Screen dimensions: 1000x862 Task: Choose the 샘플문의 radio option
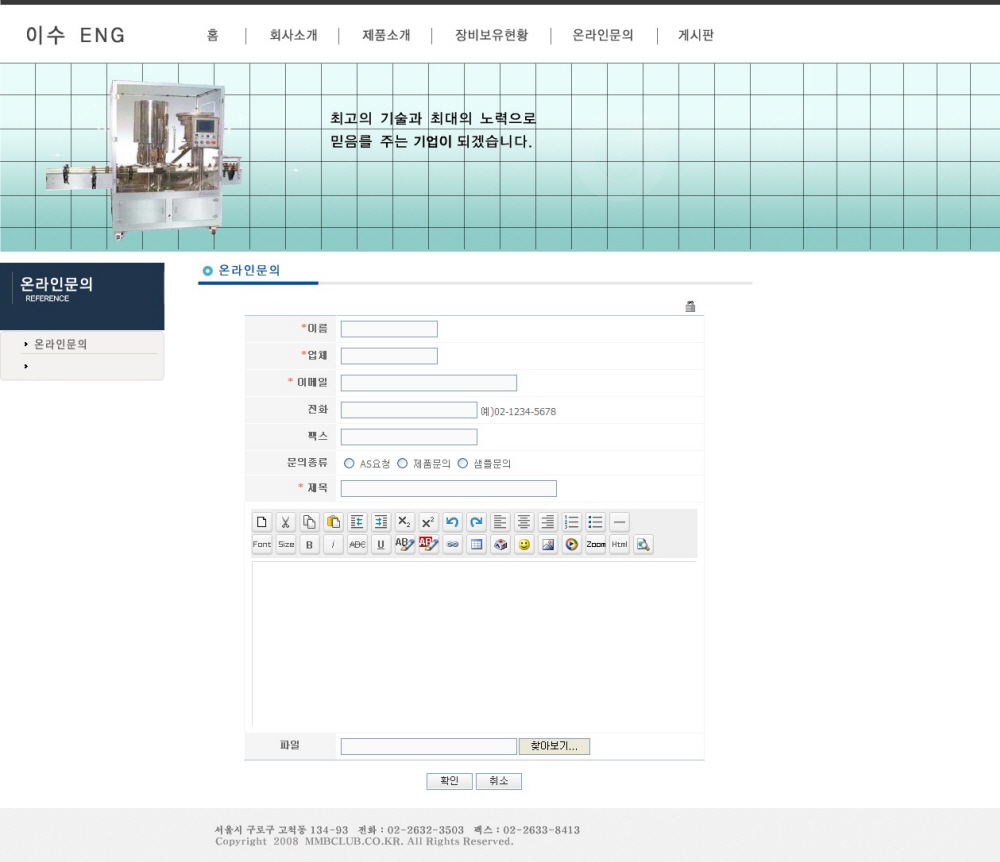point(463,464)
